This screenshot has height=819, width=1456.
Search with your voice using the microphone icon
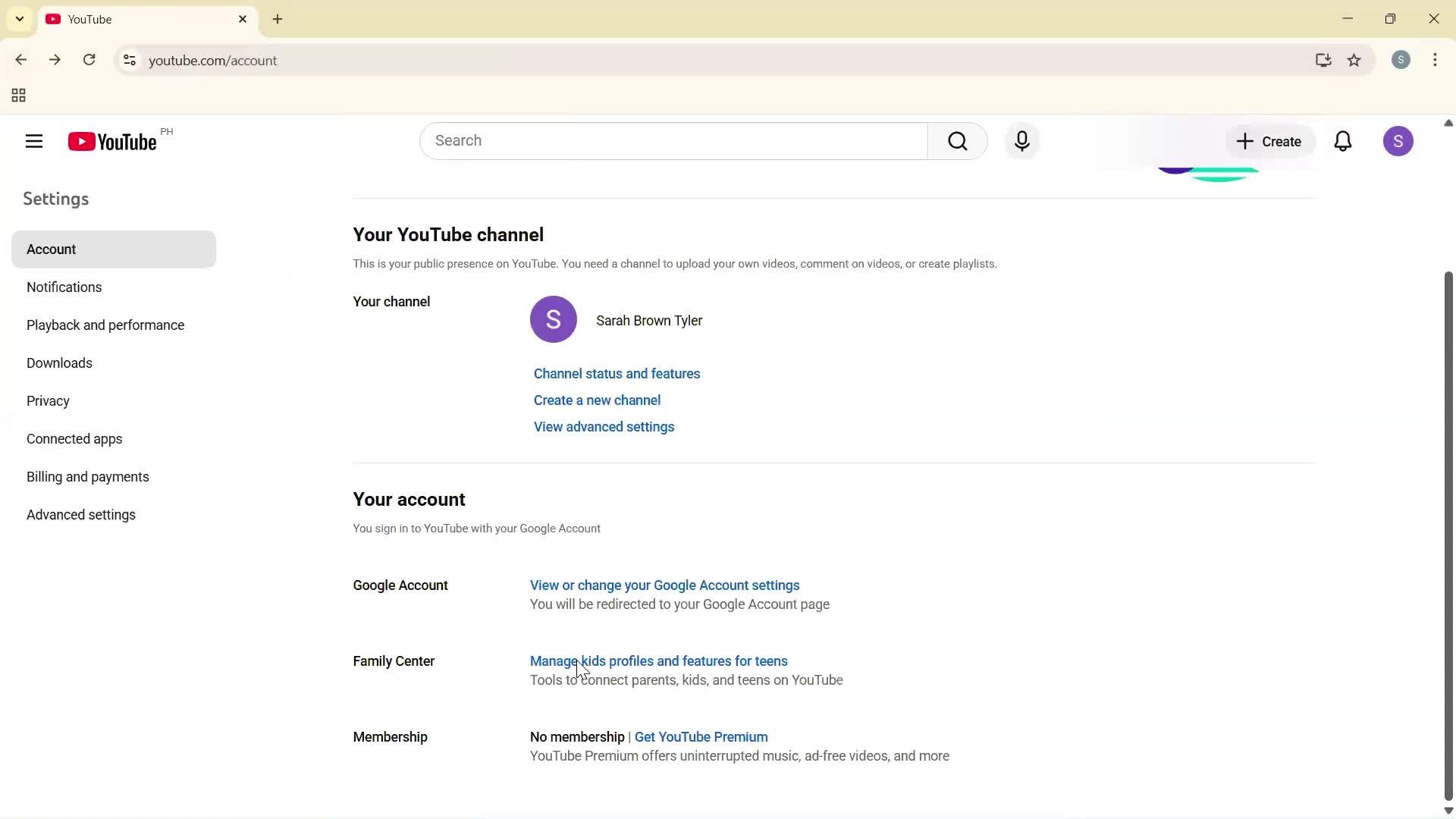pyautogui.click(x=1022, y=141)
